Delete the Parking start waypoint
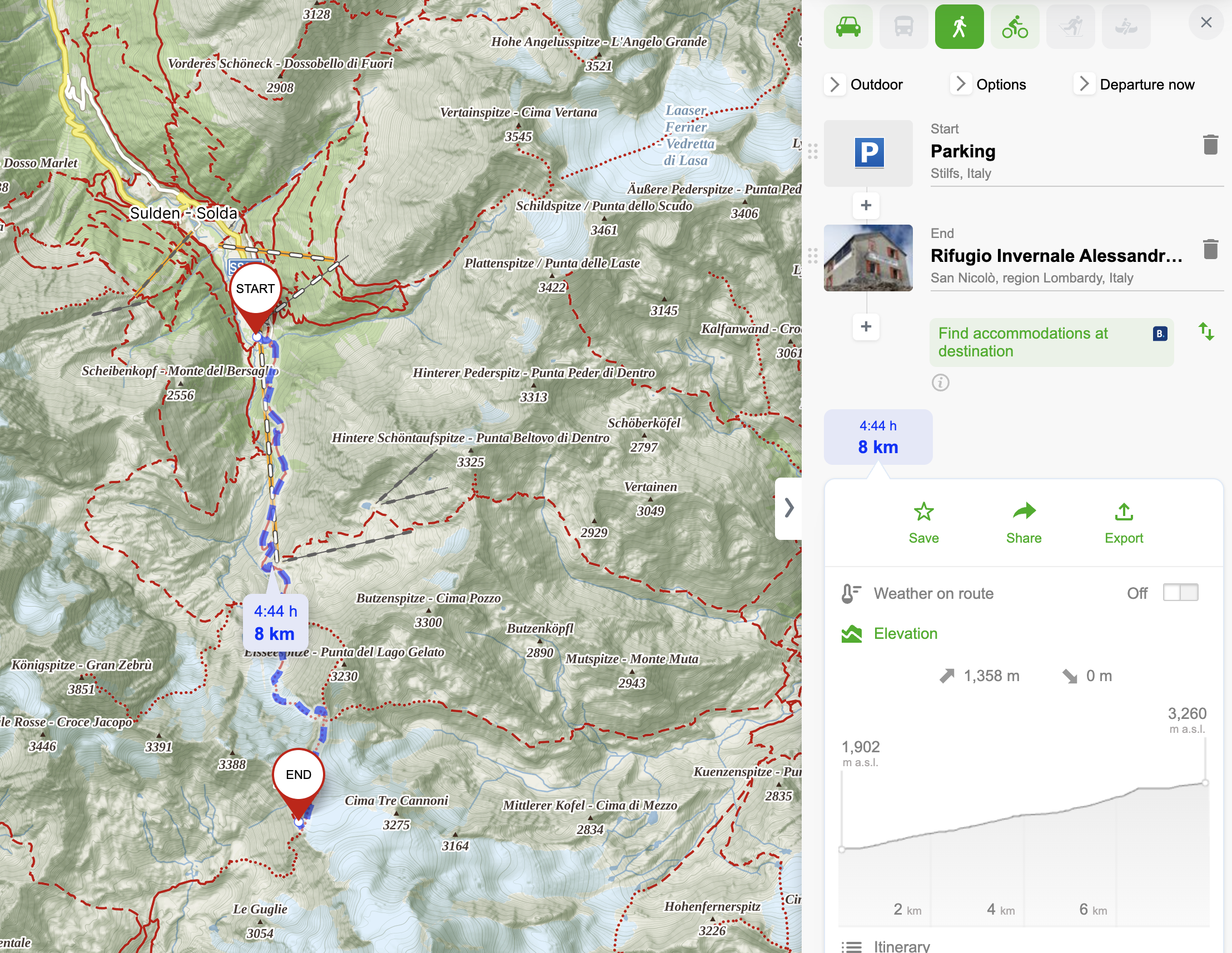1232x953 pixels. (x=1210, y=145)
